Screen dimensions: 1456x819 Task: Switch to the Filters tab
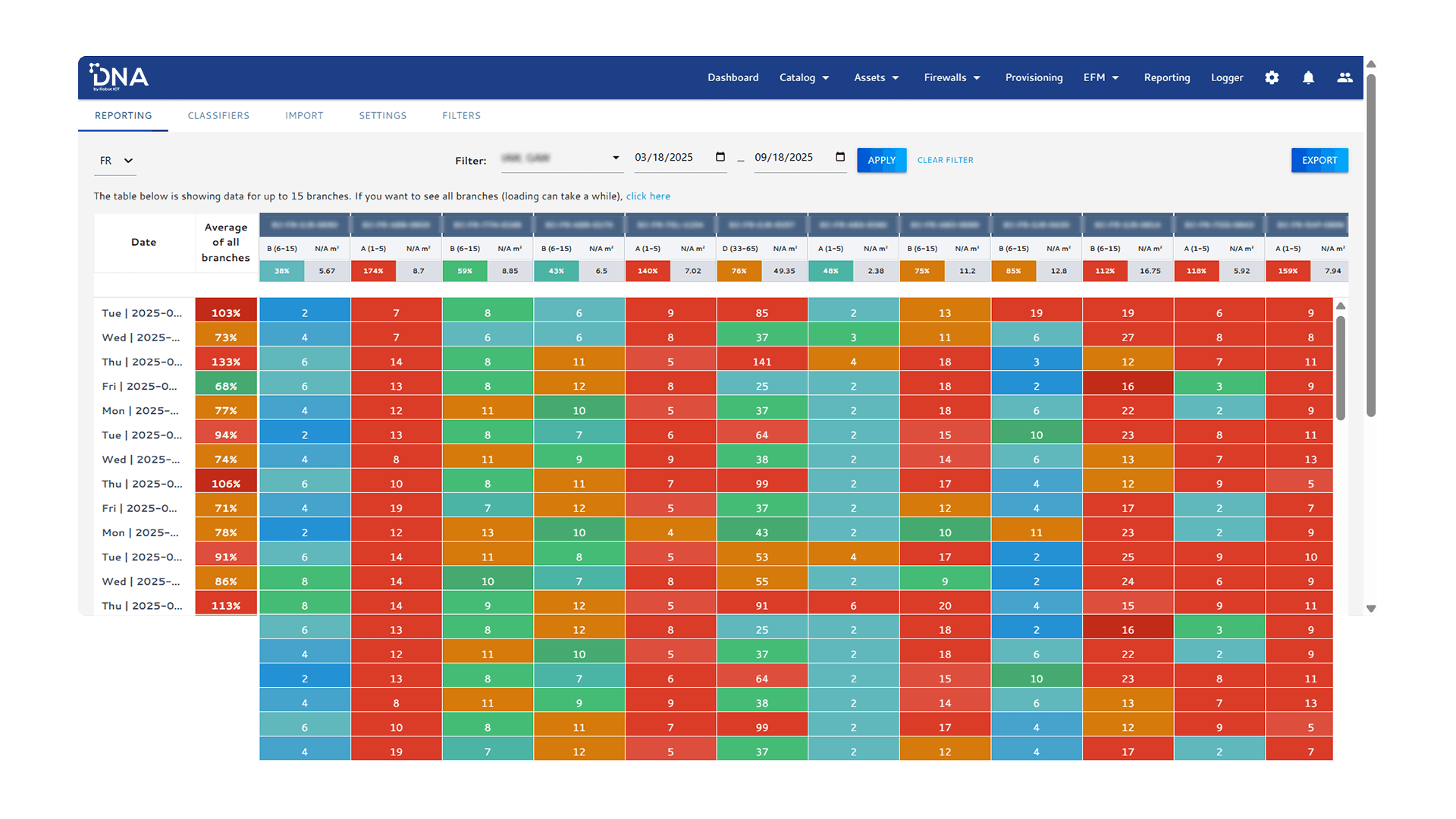tap(461, 115)
